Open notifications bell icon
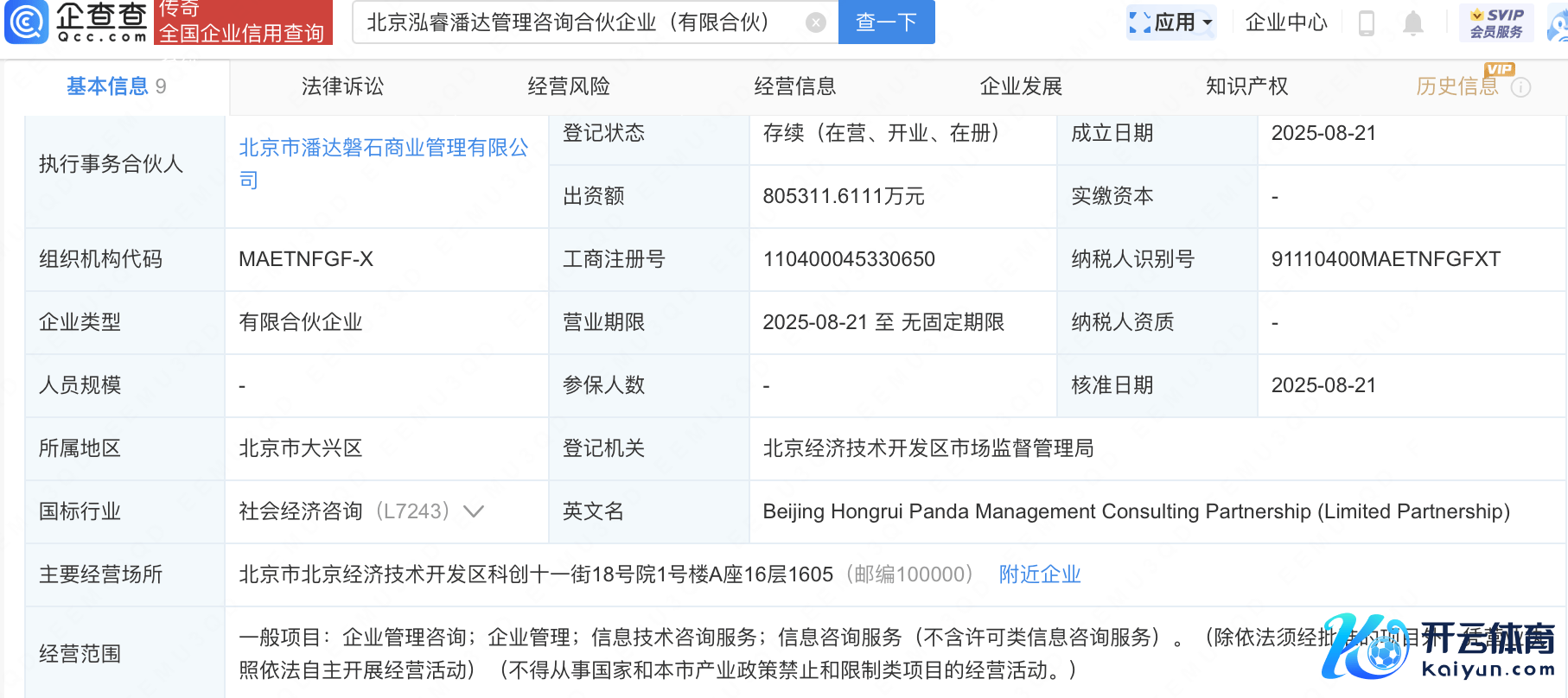The image size is (1568, 698). click(1413, 22)
